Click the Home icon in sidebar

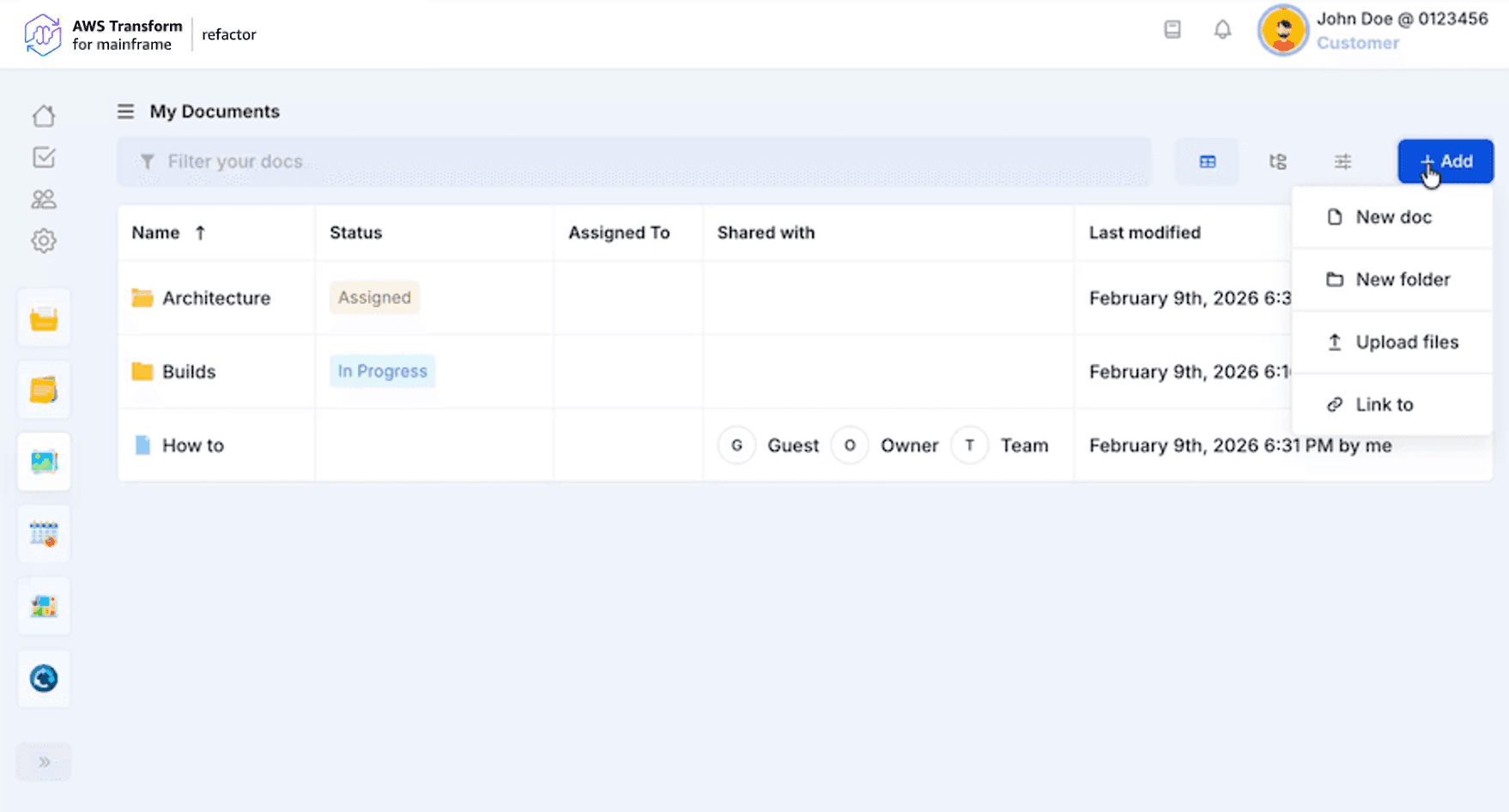(44, 116)
